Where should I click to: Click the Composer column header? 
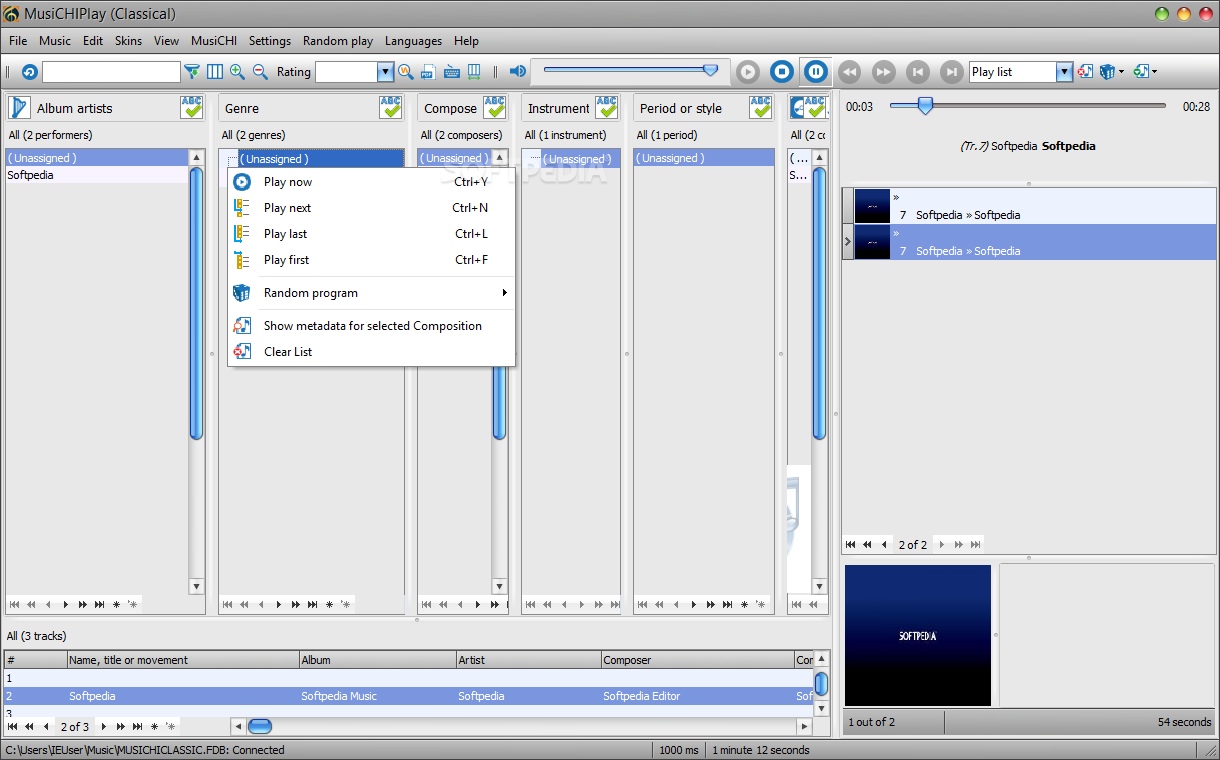tap(697, 660)
